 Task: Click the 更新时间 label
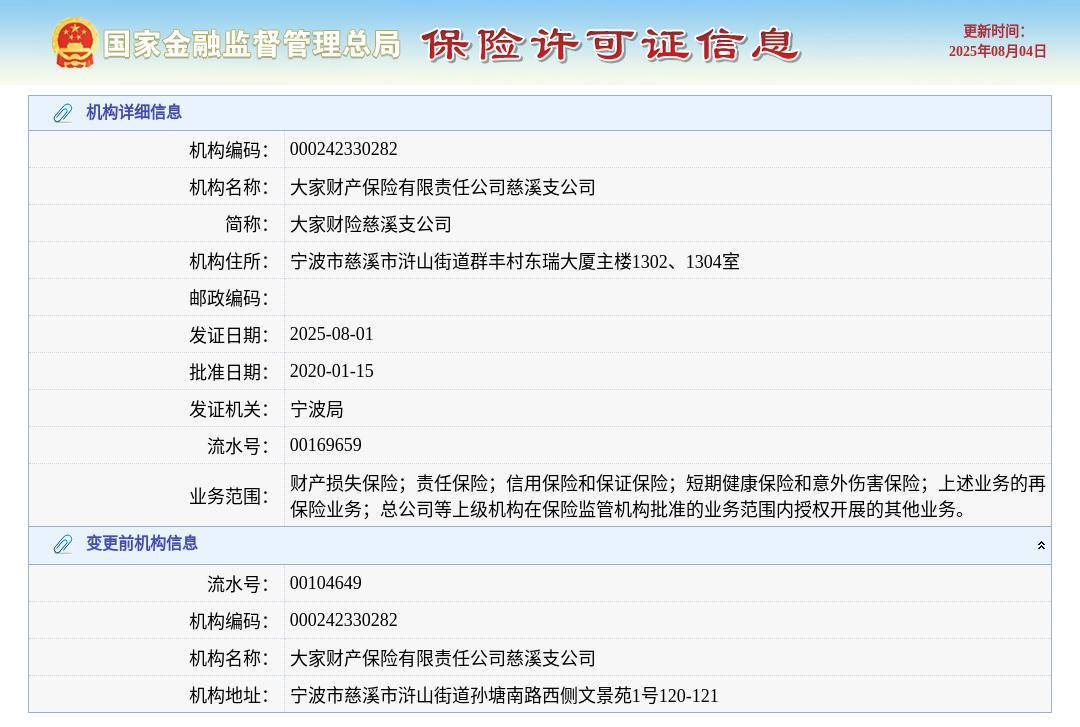coord(993,31)
